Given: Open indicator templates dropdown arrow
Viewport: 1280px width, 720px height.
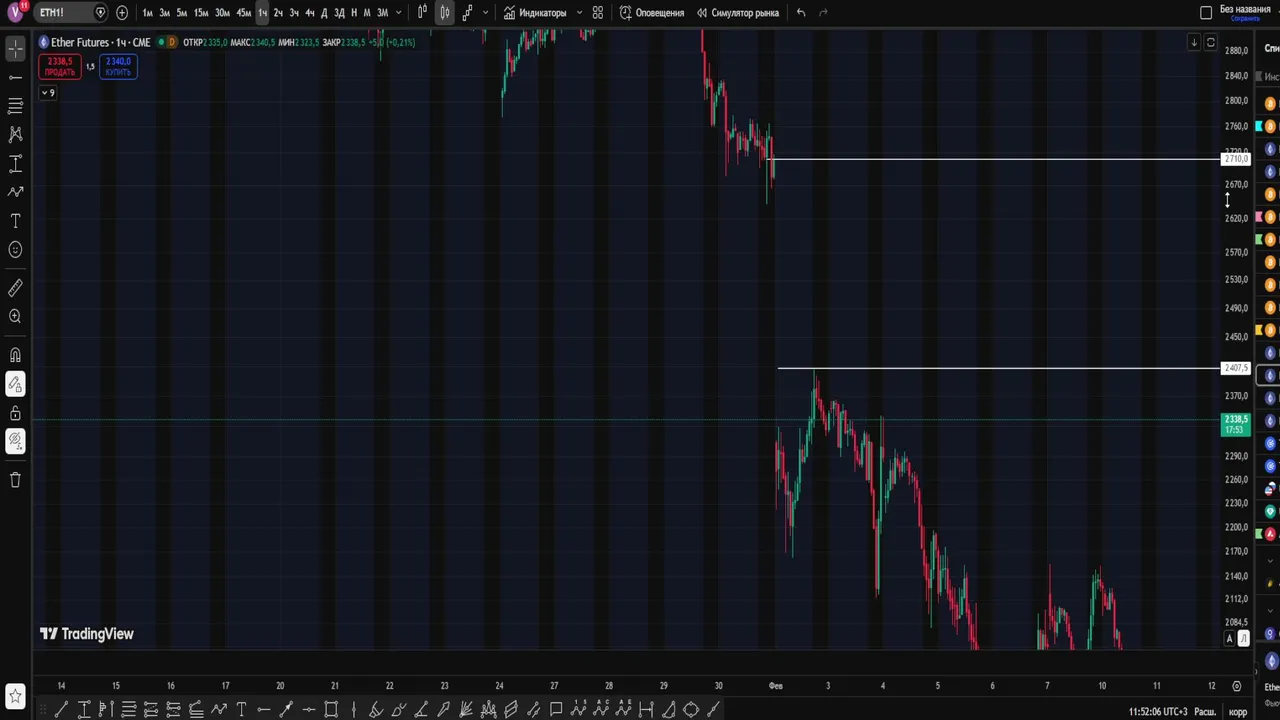Looking at the screenshot, I should tap(579, 13).
